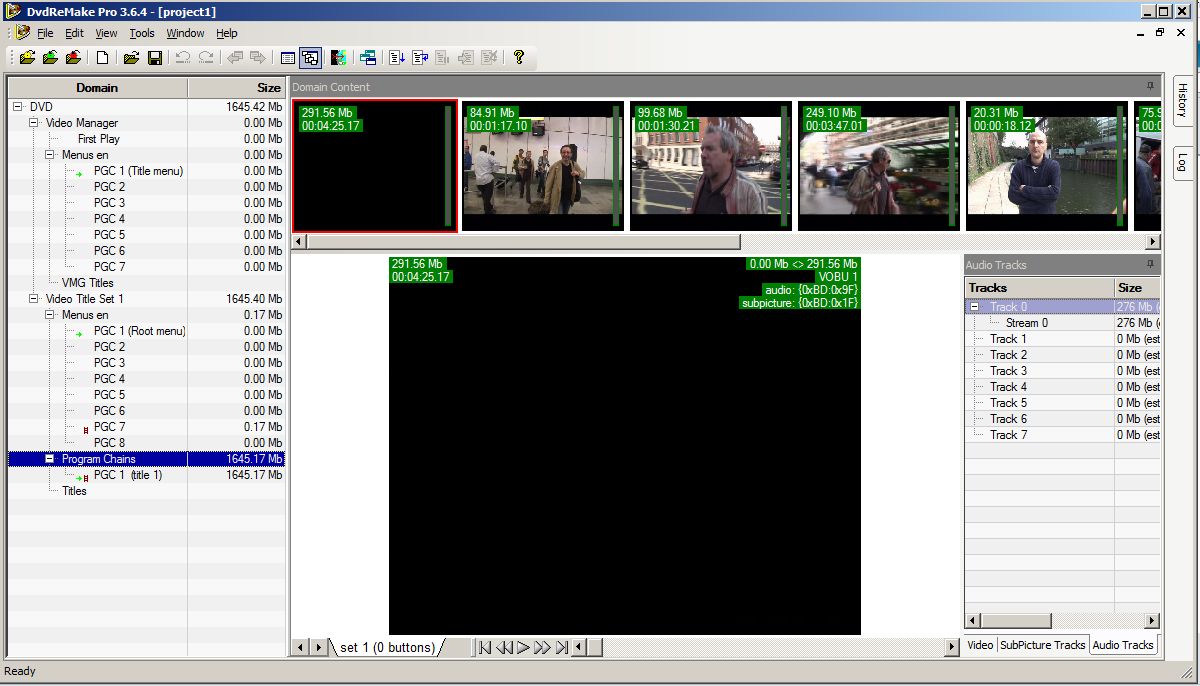The image size is (1200, 686).
Task: Click the first yellow import DVD icon
Action: pos(27,58)
